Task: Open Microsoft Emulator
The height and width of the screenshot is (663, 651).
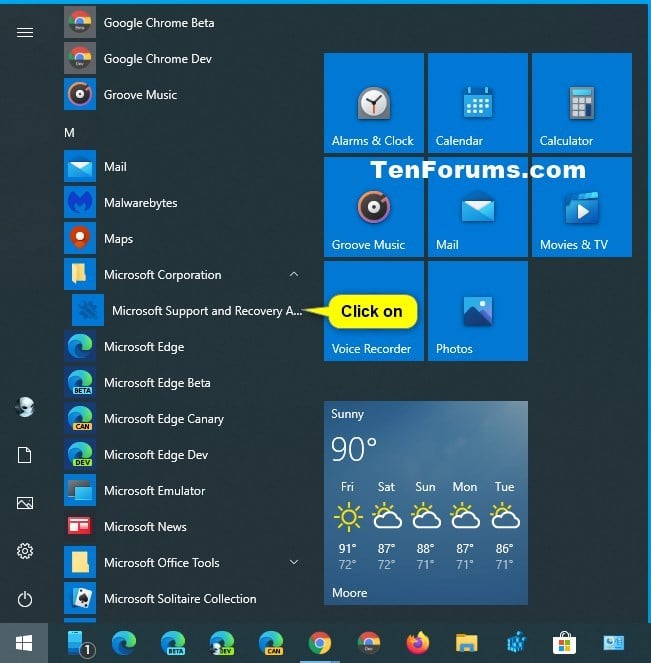Action: click(x=184, y=490)
